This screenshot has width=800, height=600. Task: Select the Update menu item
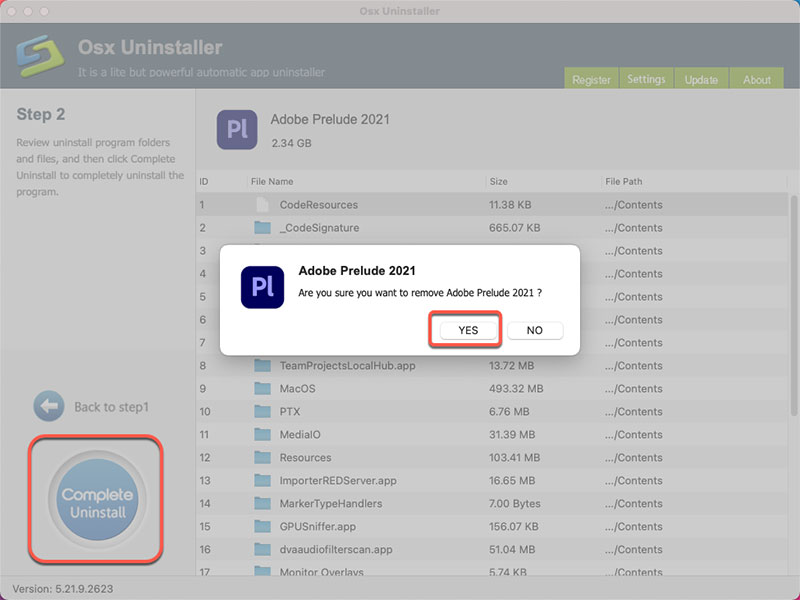pos(703,79)
